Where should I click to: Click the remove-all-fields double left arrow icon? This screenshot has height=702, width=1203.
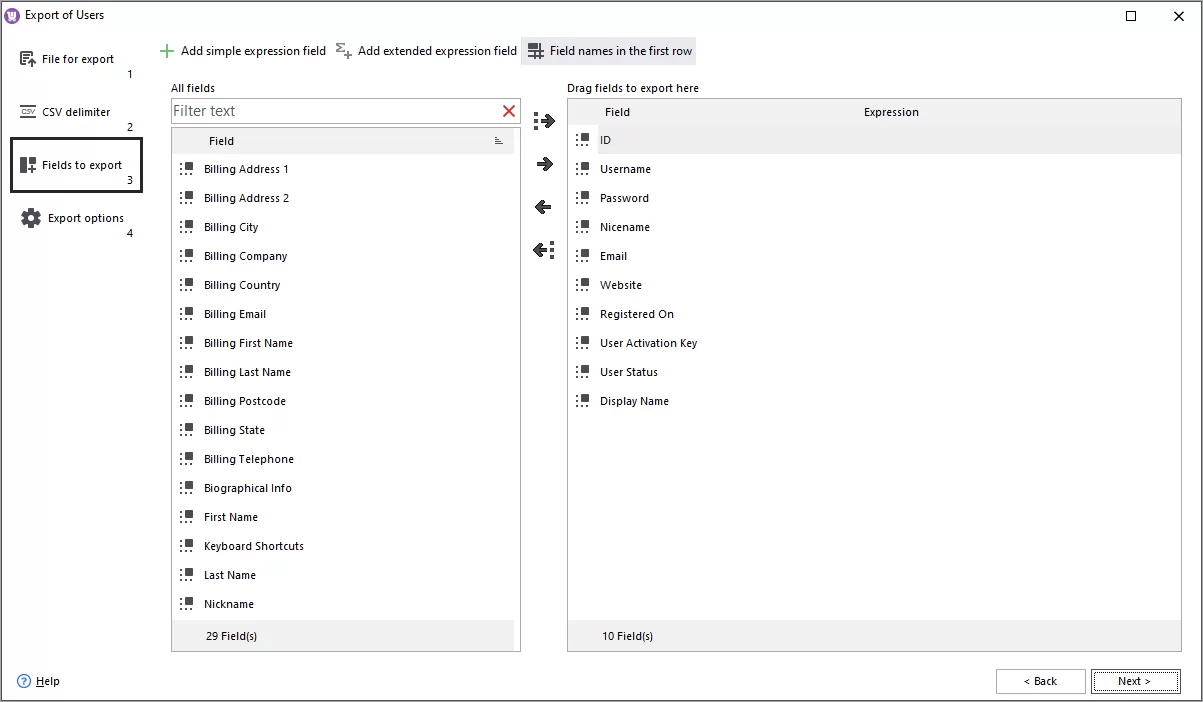coord(543,249)
